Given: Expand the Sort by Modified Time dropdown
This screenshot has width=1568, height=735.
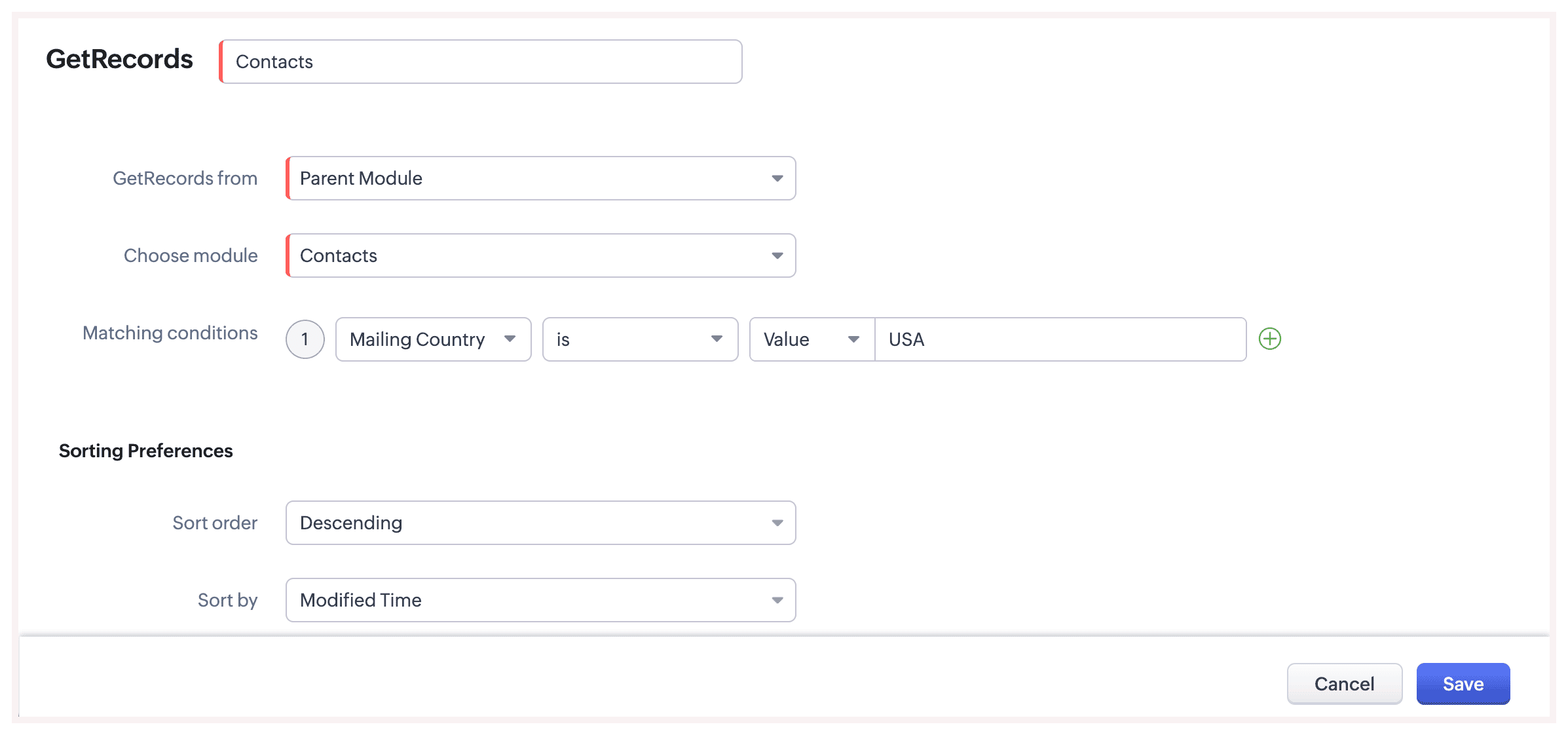Looking at the screenshot, I should (540, 600).
